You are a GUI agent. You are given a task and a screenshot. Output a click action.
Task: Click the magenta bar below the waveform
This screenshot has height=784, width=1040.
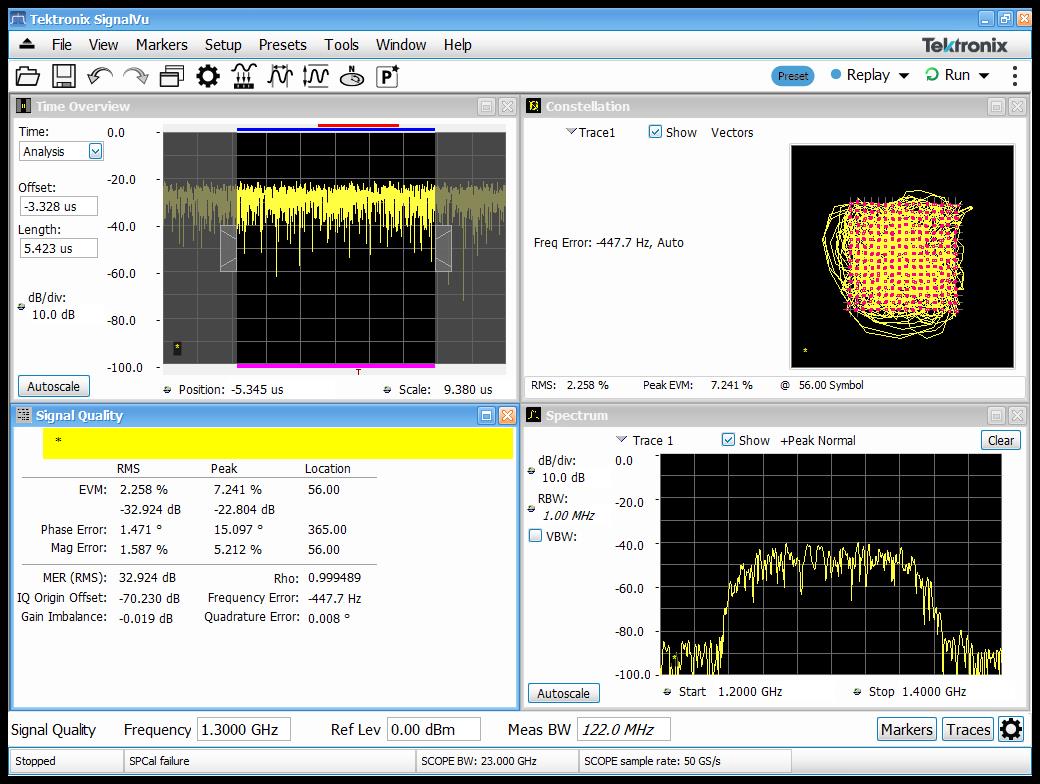336,365
